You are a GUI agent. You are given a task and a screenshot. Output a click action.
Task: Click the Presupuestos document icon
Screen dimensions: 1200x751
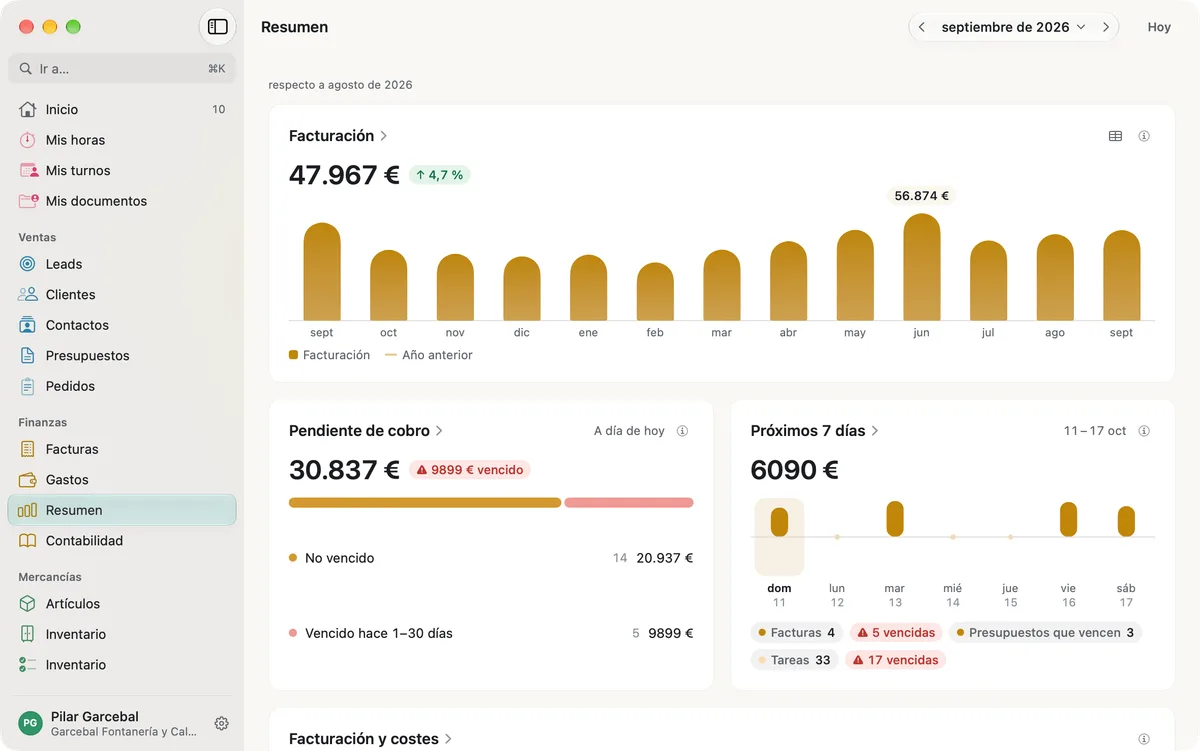coord(28,355)
